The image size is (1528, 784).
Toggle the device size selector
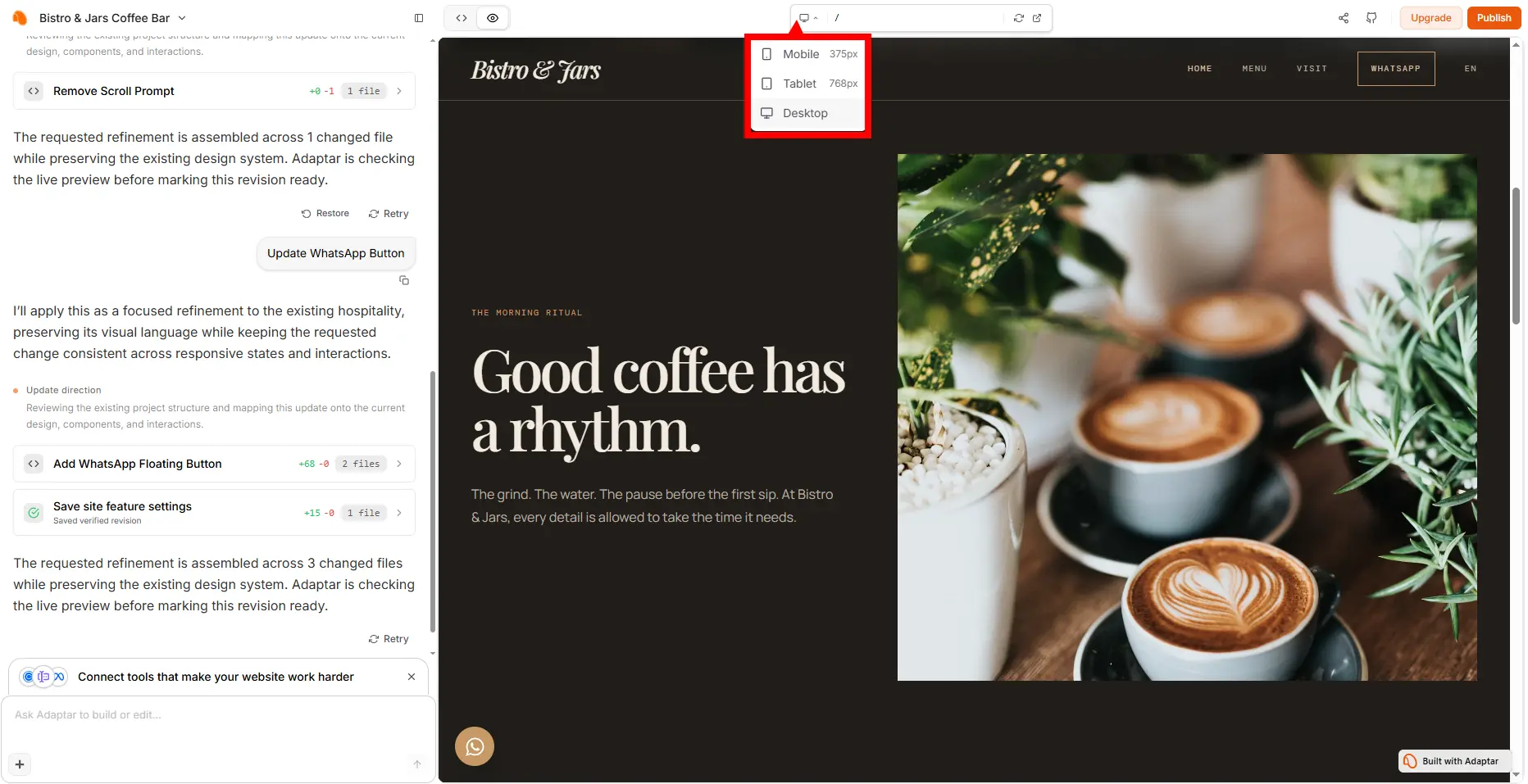coord(808,18)
